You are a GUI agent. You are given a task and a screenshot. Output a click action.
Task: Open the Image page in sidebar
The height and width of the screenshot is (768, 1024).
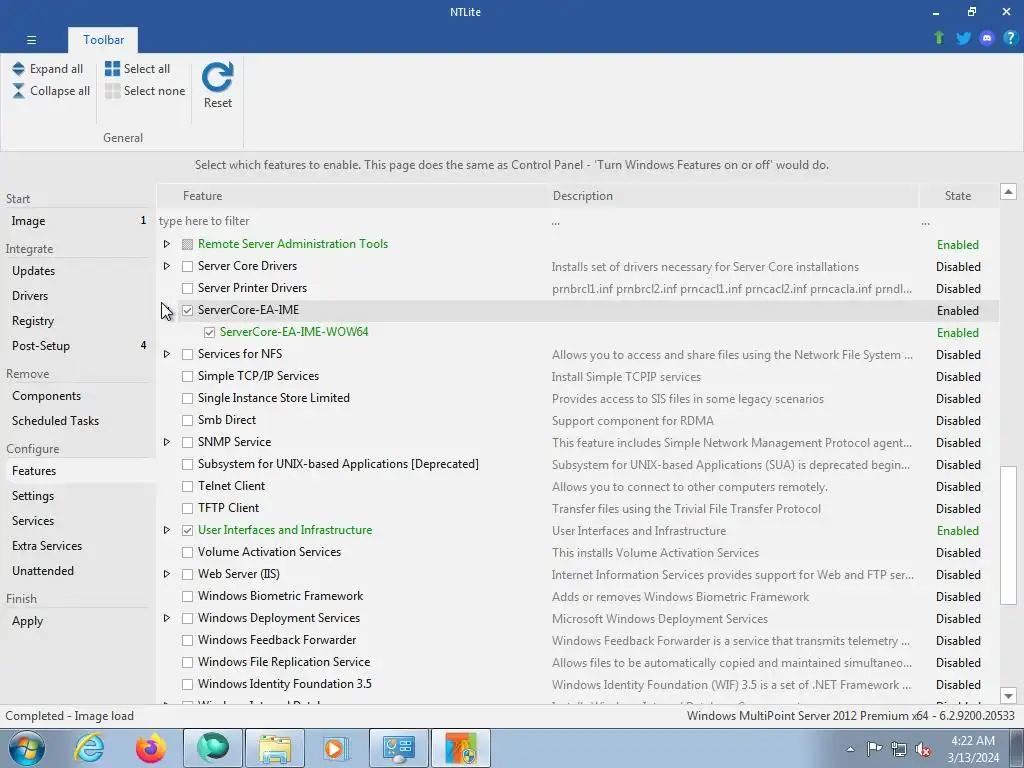(x=78, y=221)
